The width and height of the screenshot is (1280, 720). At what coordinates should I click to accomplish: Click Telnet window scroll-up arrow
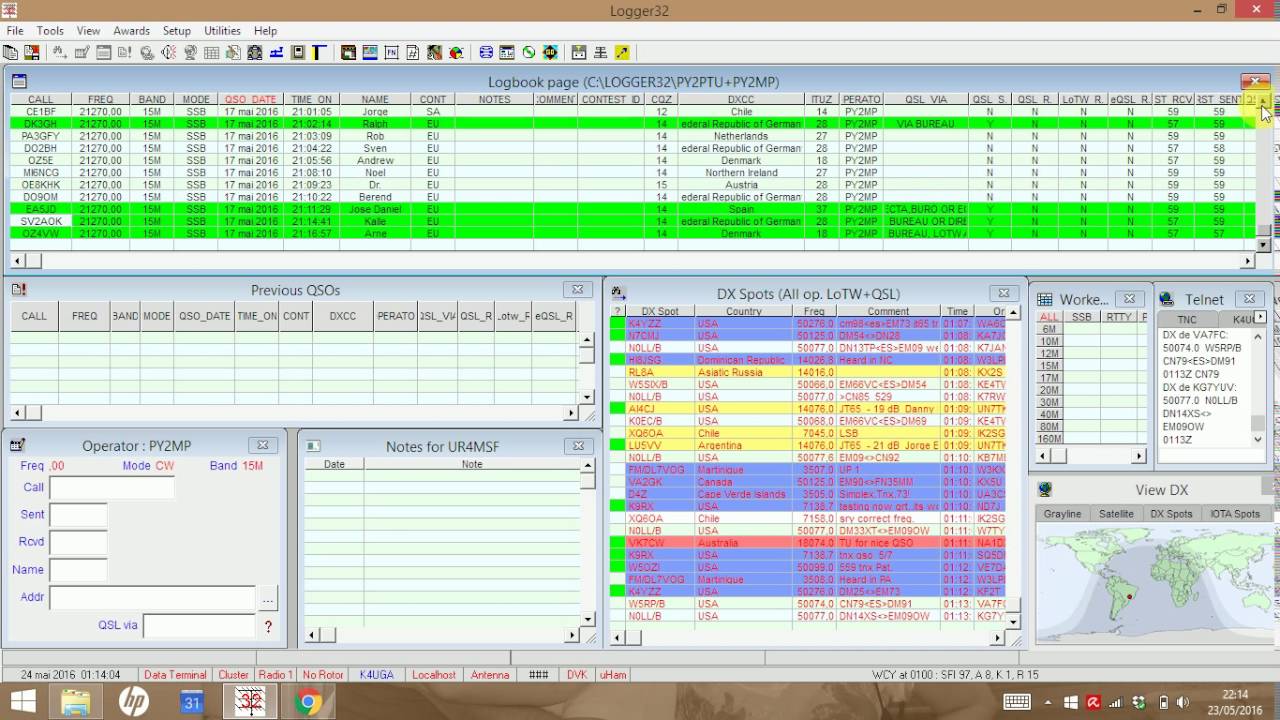coord(1258,337)
